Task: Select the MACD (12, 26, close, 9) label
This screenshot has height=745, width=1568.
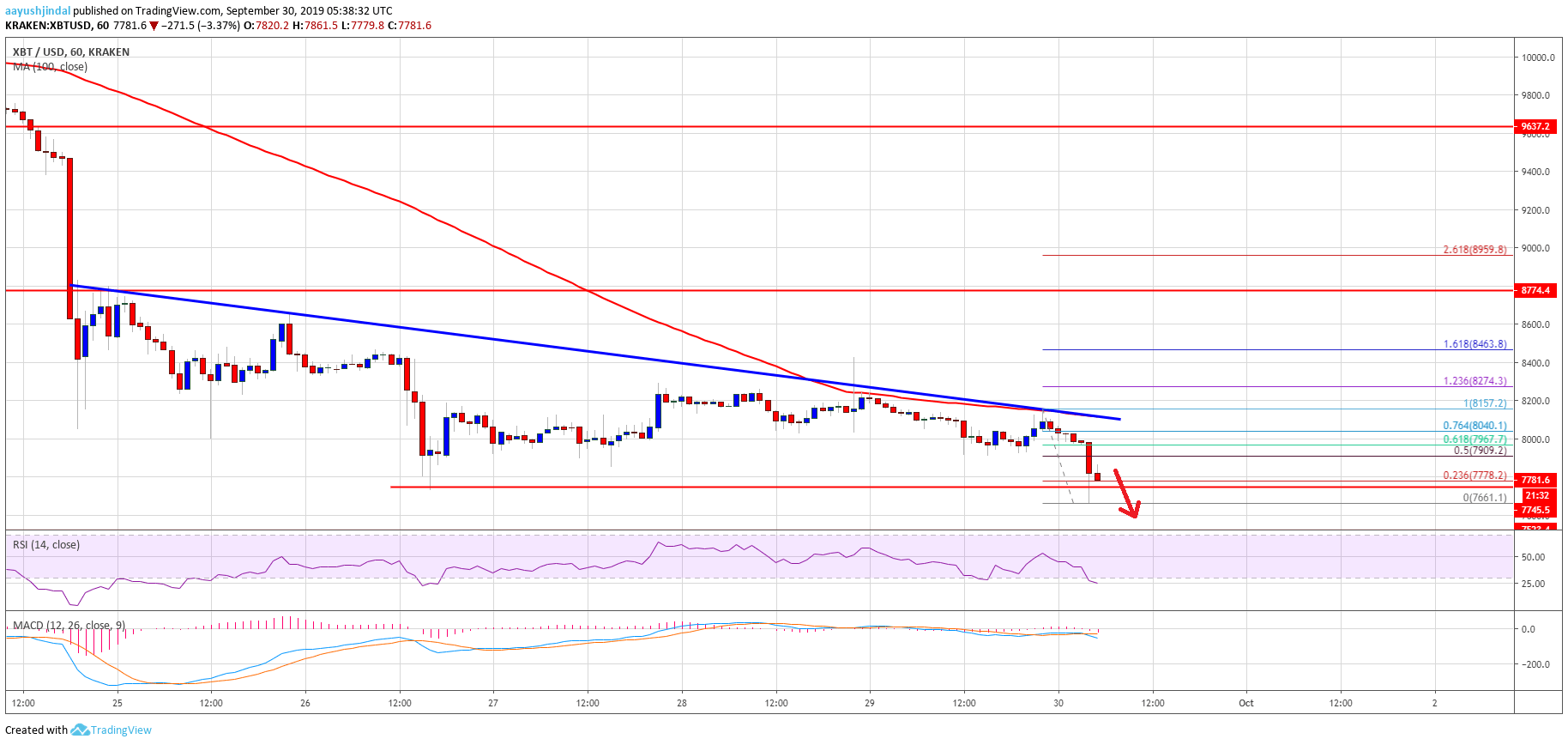Action: 69,625
